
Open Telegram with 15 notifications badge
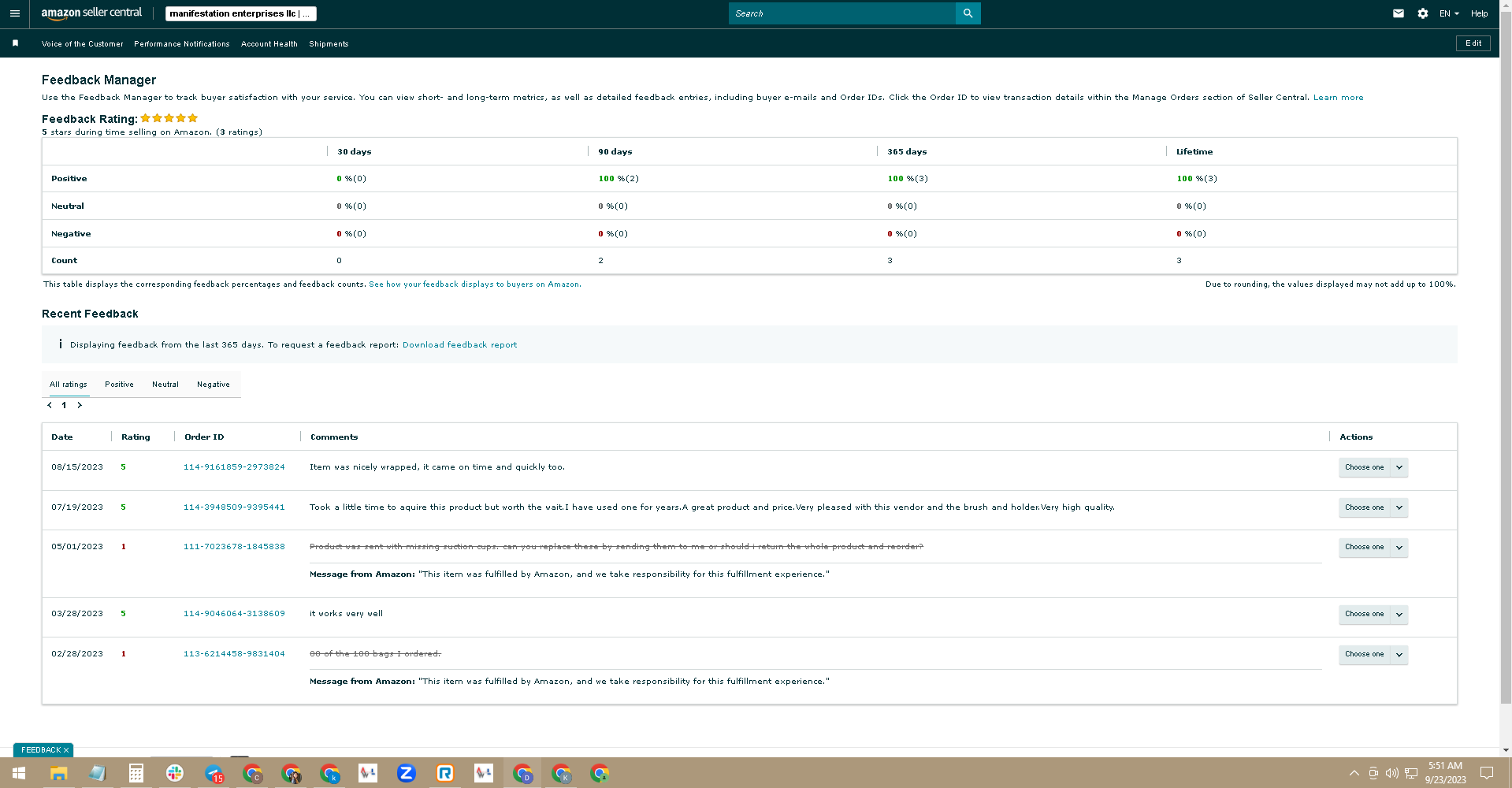tap(214, 773)
